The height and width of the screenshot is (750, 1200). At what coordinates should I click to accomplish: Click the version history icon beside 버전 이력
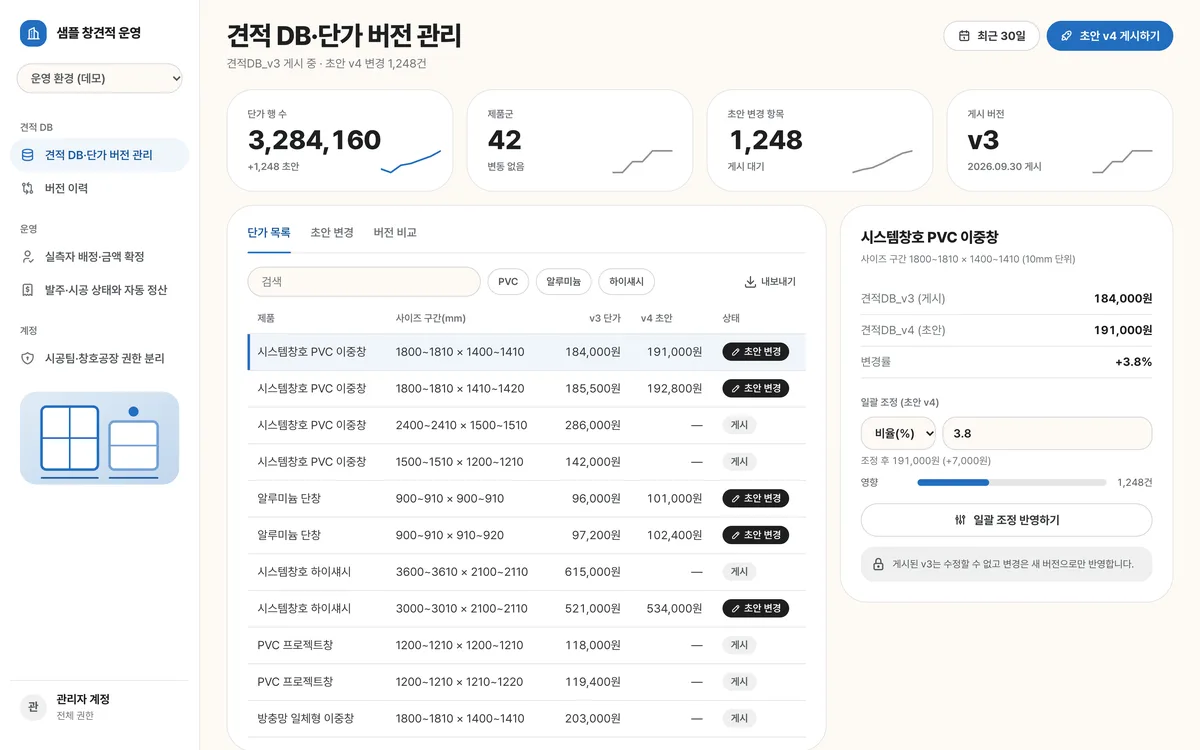pos(27,188)
